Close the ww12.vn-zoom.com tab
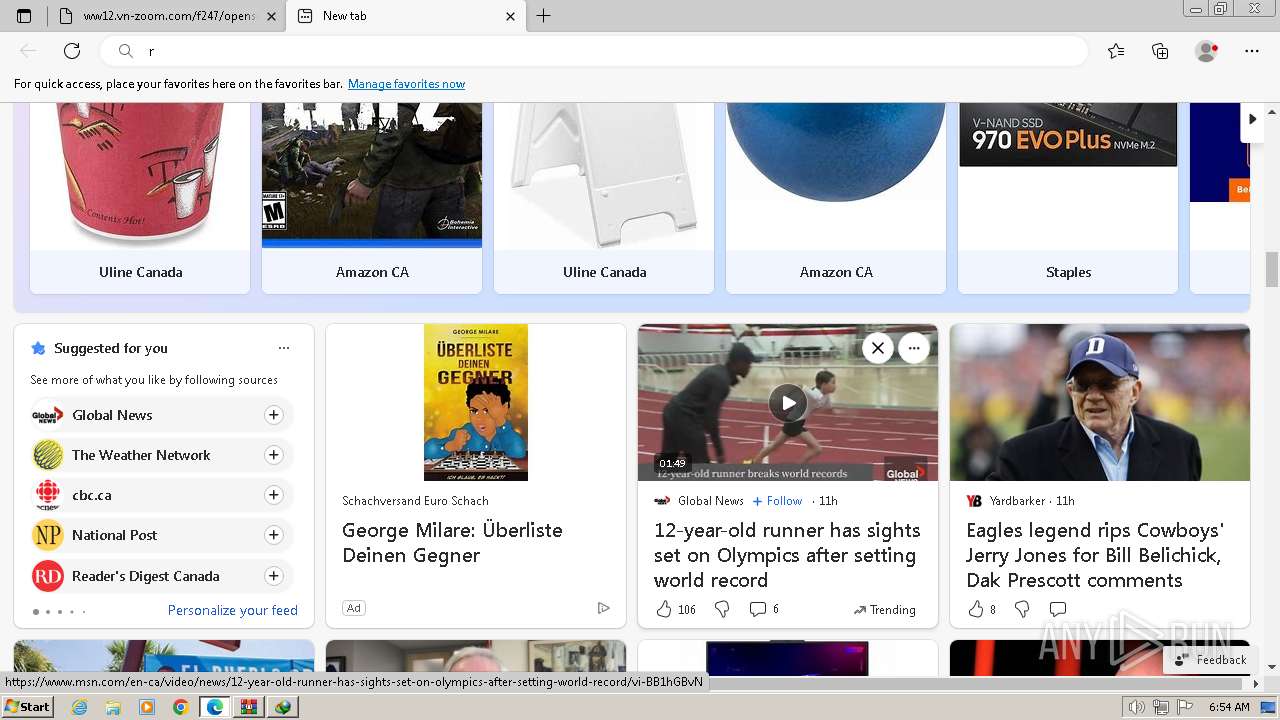 pyautogui.click(x=271, y=16)
